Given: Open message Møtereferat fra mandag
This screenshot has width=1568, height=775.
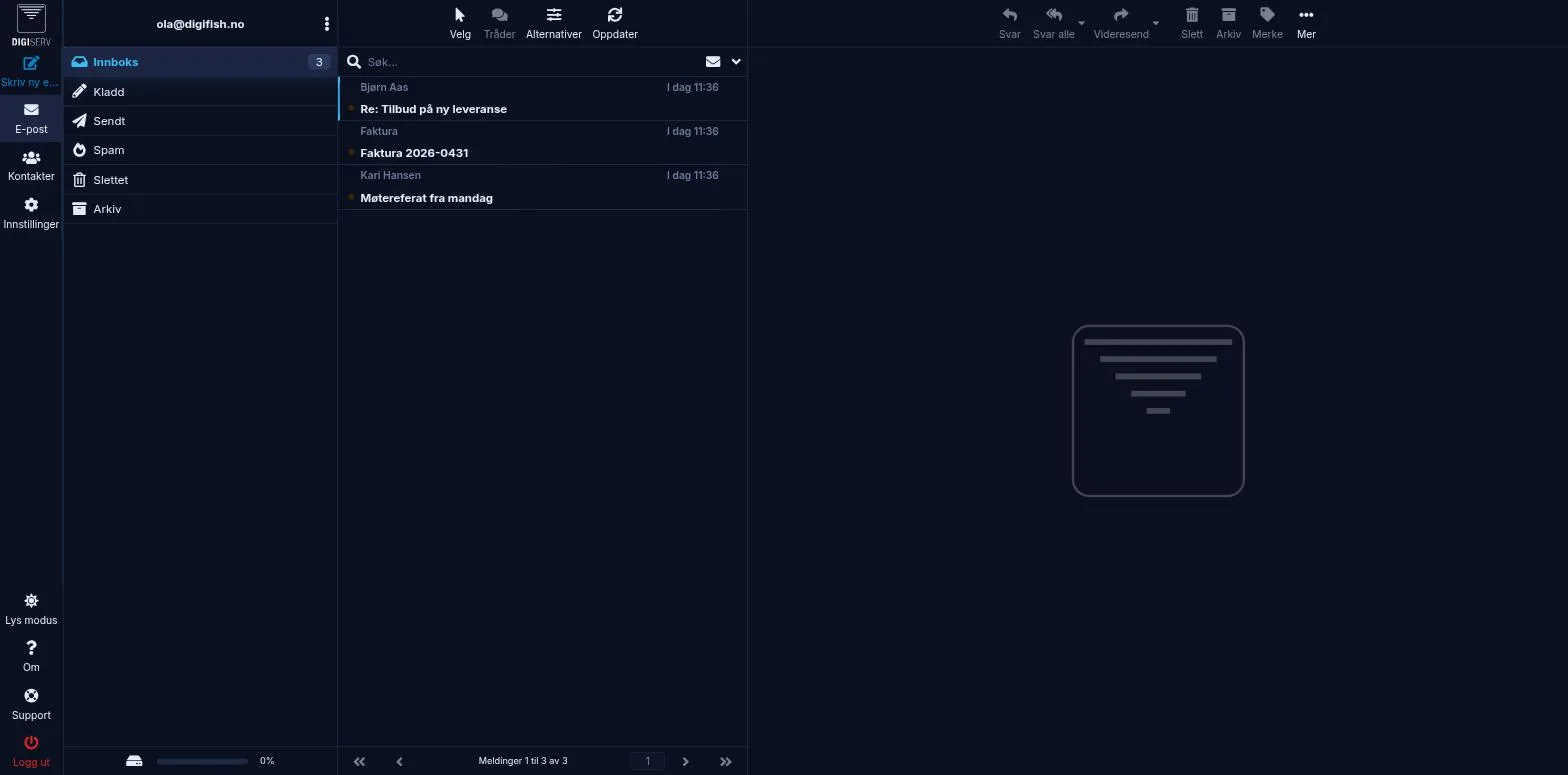Looking at the screenshot, I should [543, 187].
